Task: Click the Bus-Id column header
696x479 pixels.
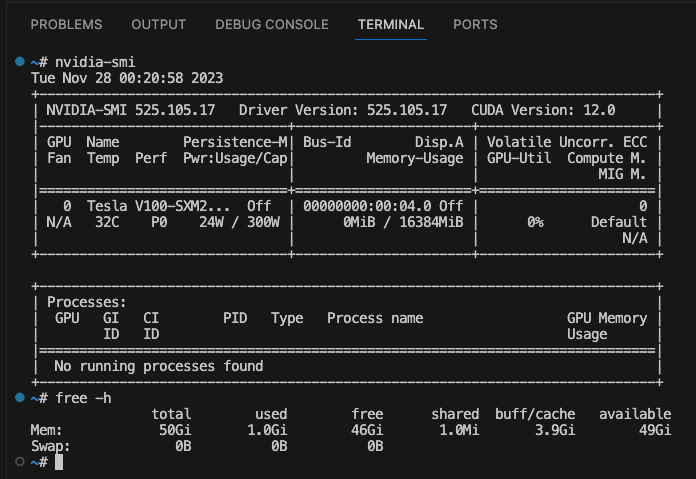Action: click(327, 142)
